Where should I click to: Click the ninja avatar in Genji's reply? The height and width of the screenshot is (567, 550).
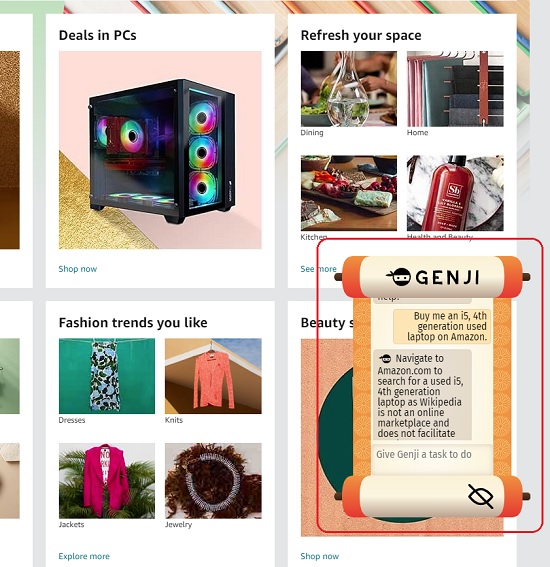(x=385, y=358)
